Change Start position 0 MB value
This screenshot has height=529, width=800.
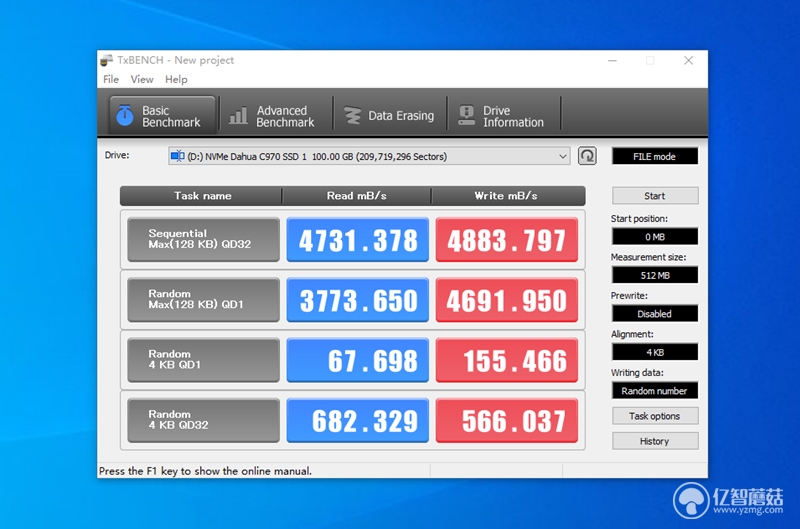point(655,237)
